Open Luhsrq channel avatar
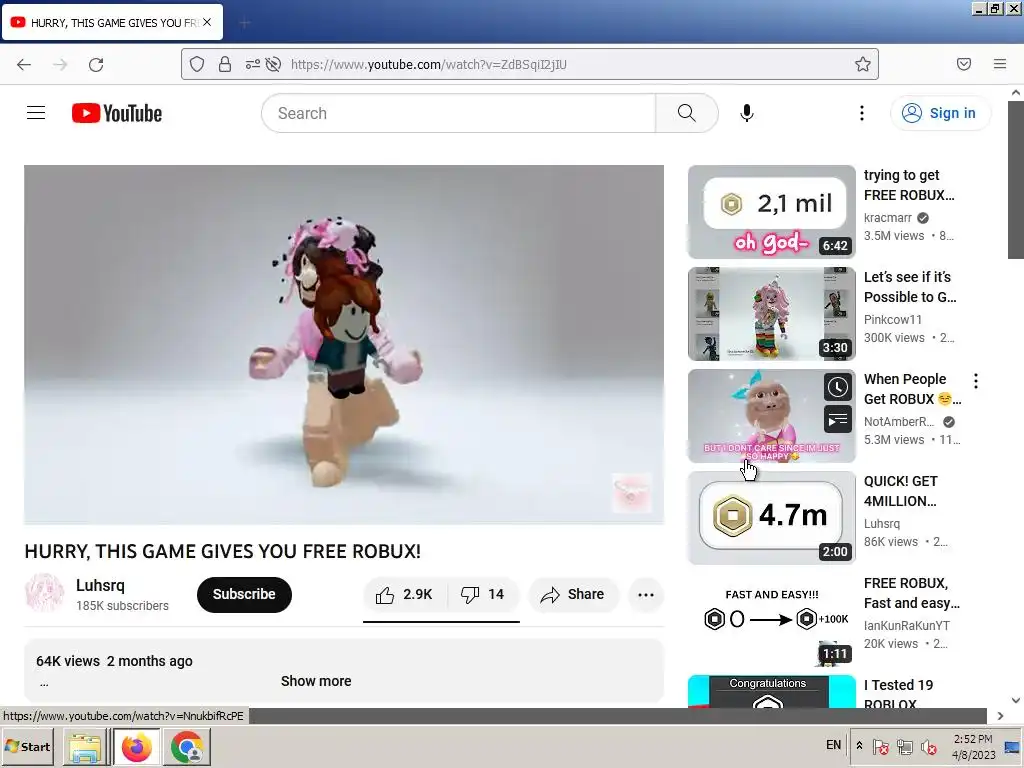1024x768 pixels. click(44, 593)
